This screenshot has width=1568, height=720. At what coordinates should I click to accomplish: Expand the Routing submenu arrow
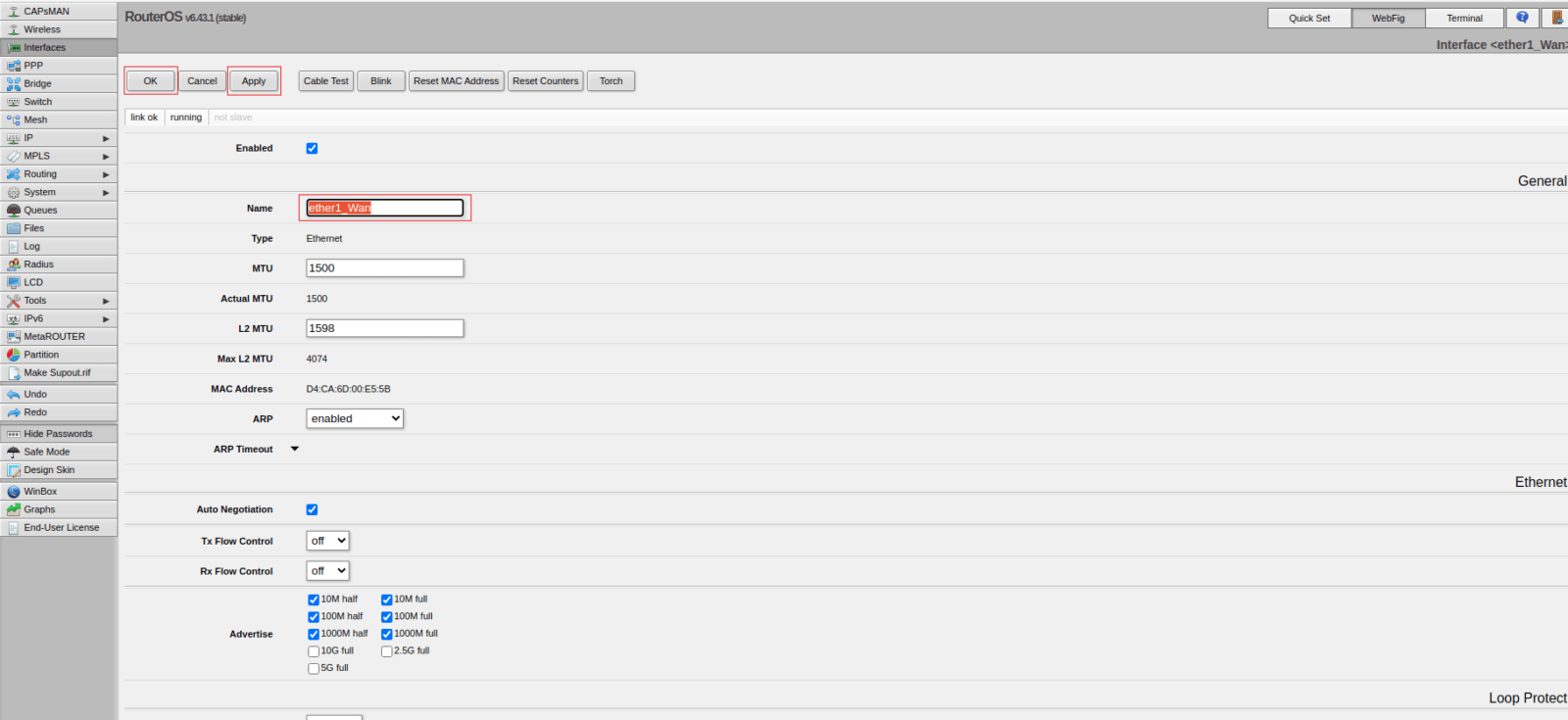[x=106, y=174]
